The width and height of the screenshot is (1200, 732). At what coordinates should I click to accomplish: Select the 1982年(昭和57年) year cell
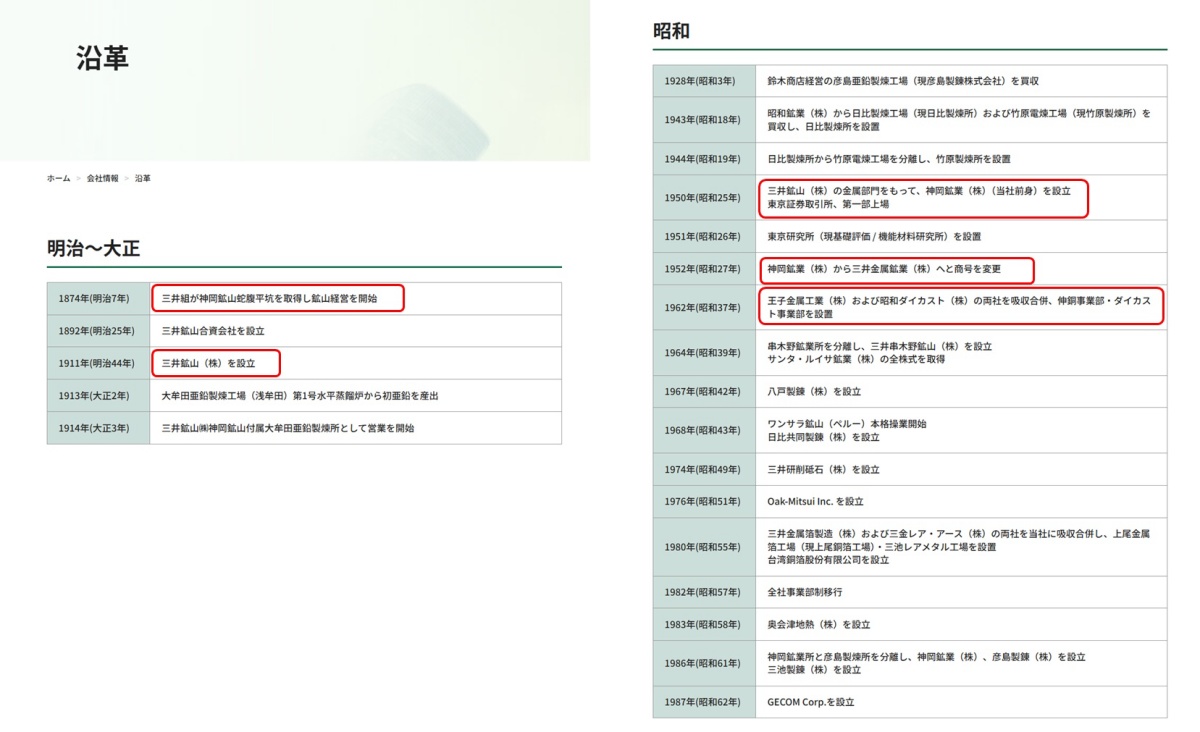tap(704, 592)
